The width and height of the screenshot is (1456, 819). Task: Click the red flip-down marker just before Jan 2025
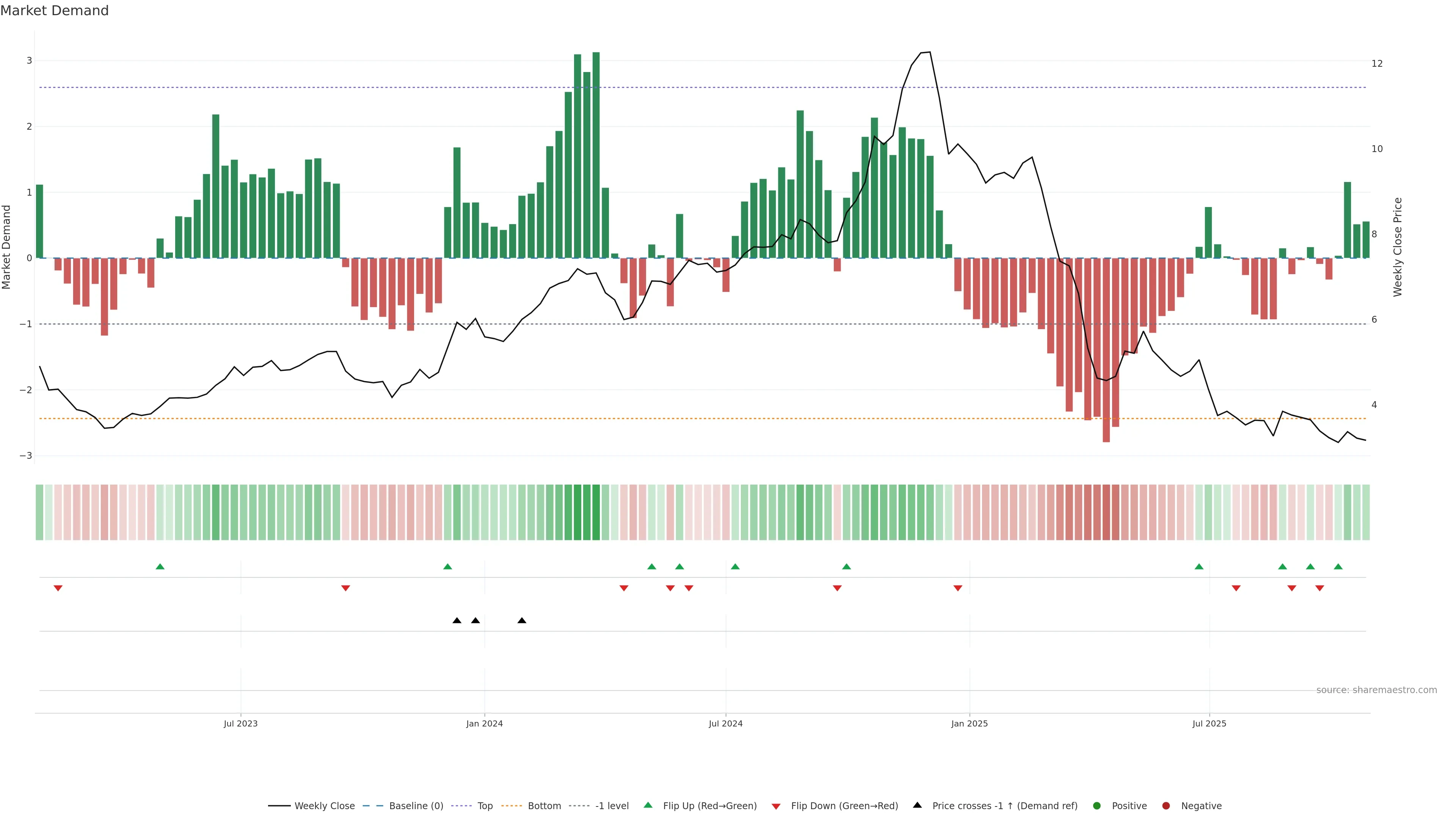[957, 588]
